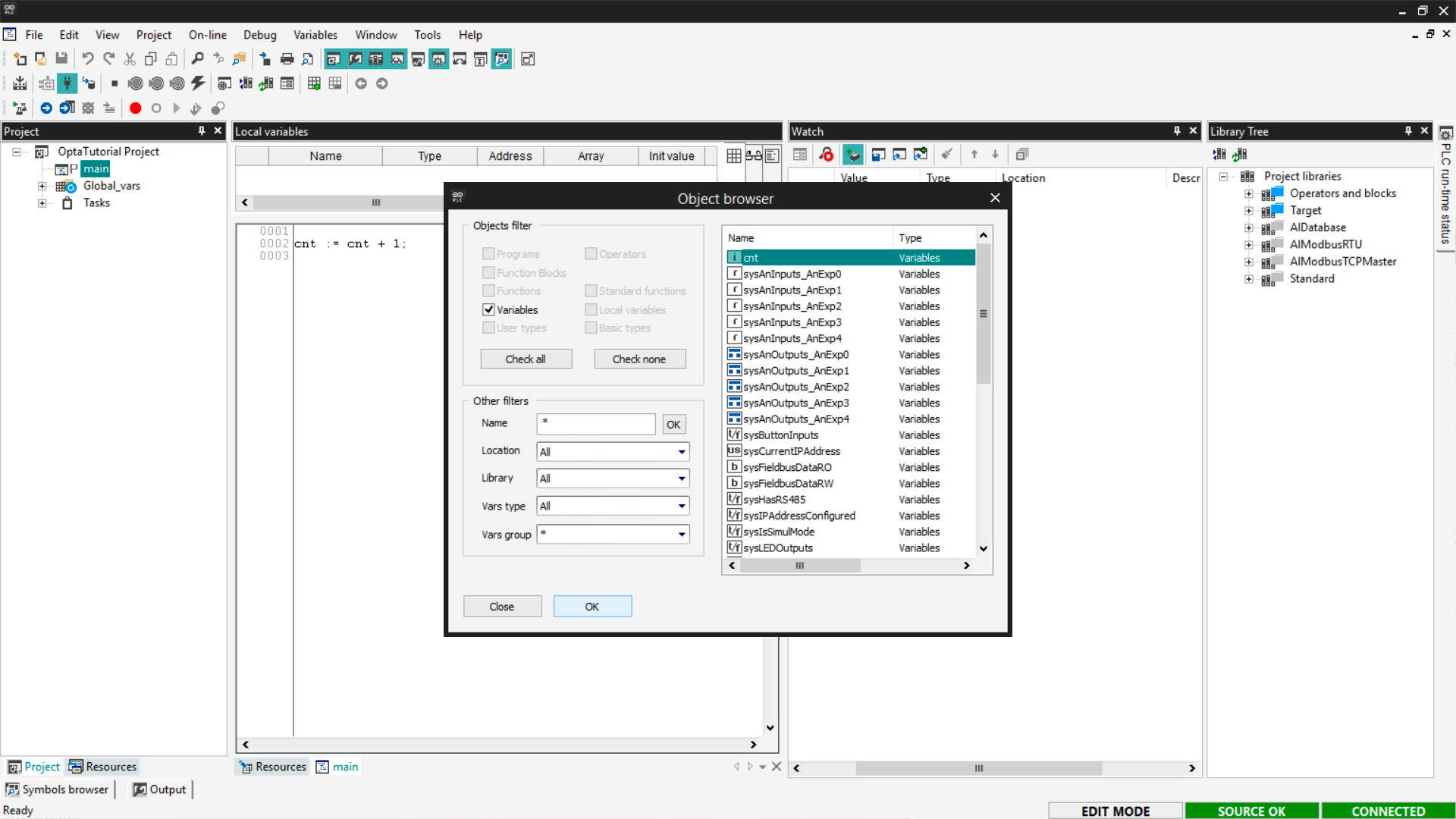
Task: Expand the Global_vars tree node
Action: [x=42, y=186]
